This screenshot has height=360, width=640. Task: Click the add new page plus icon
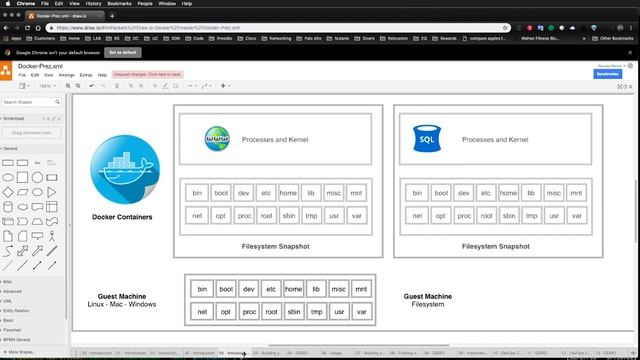pos(633,353)
